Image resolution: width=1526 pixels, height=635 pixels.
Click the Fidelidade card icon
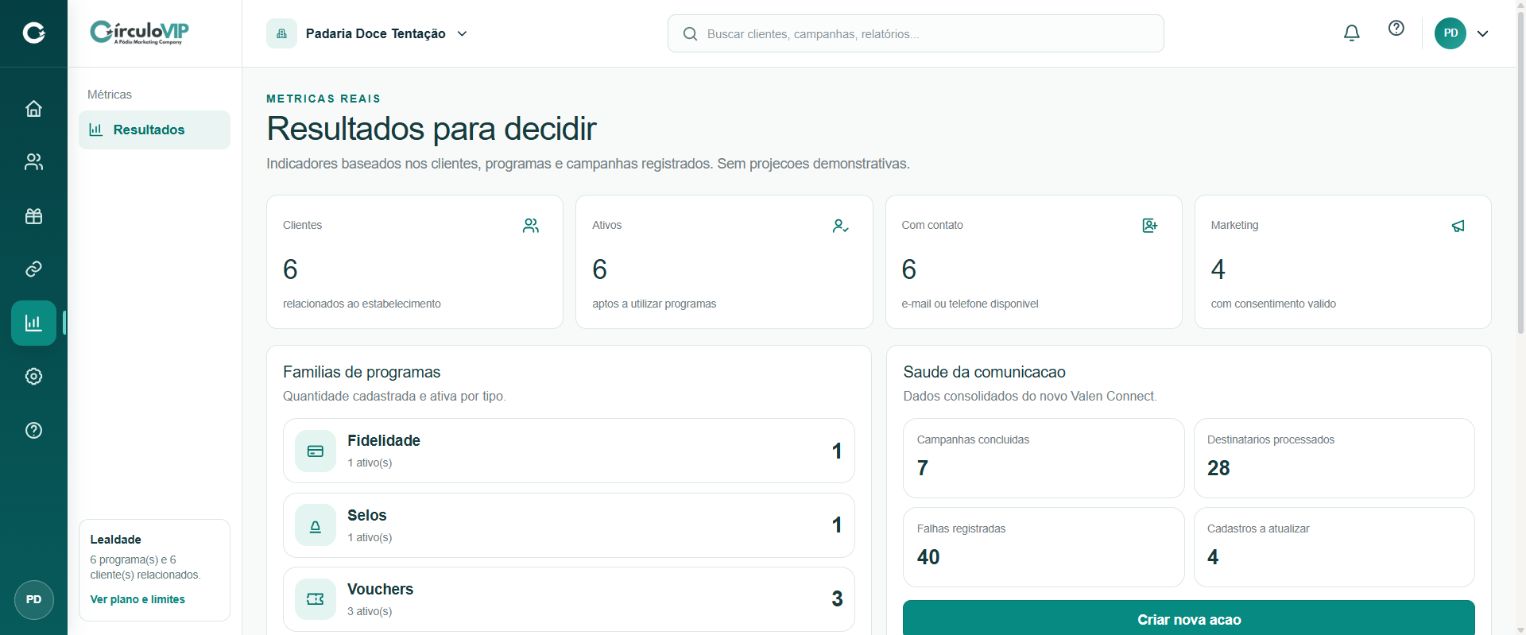[x=315, y=451]
